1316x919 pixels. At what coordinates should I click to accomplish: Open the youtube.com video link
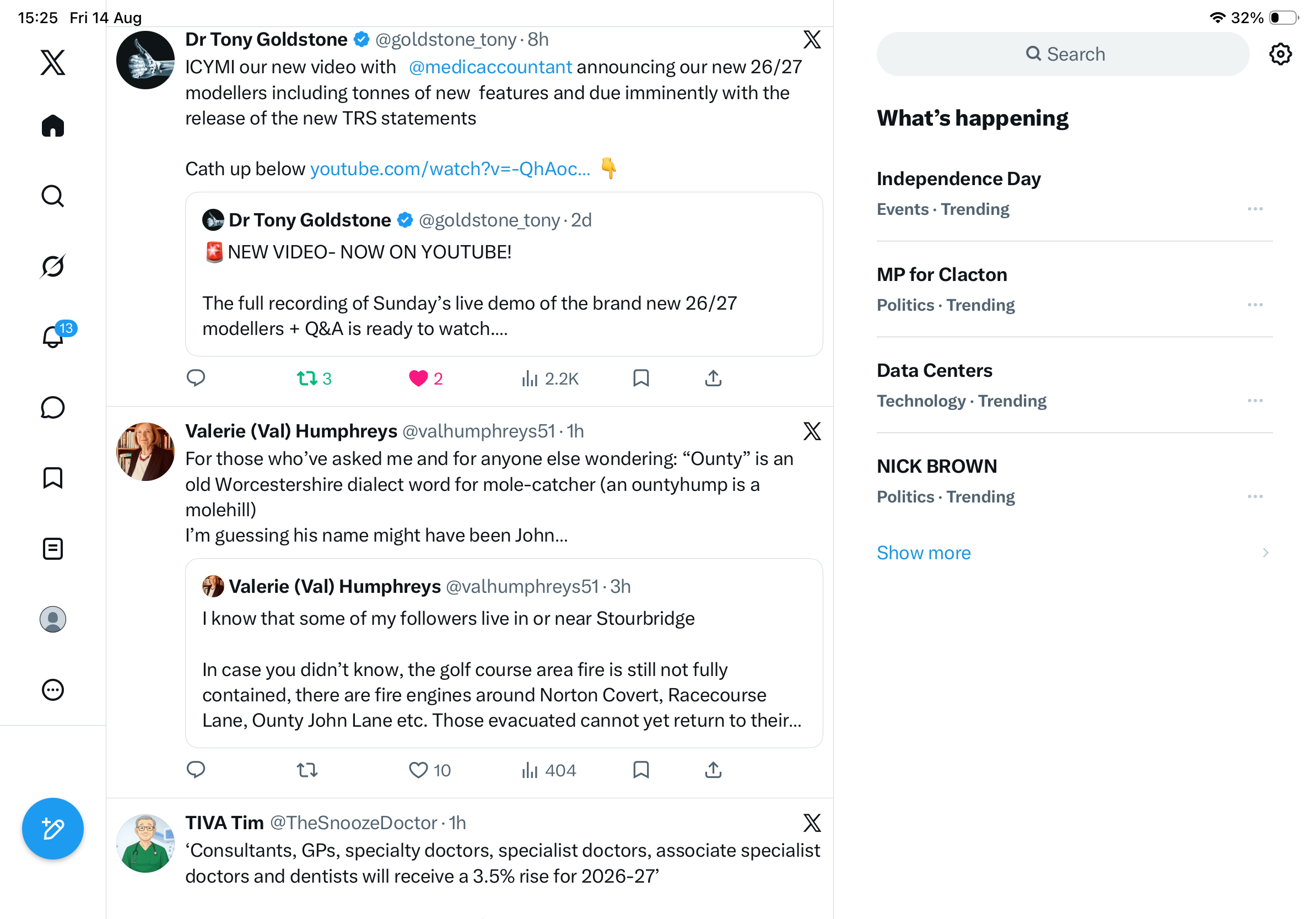tap(450, 169)
